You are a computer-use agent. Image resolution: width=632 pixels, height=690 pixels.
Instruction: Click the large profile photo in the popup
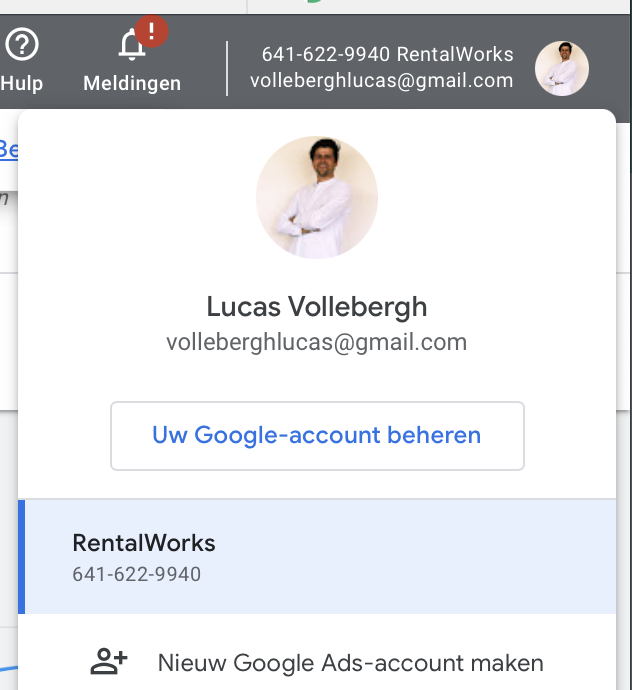point(317,197)
